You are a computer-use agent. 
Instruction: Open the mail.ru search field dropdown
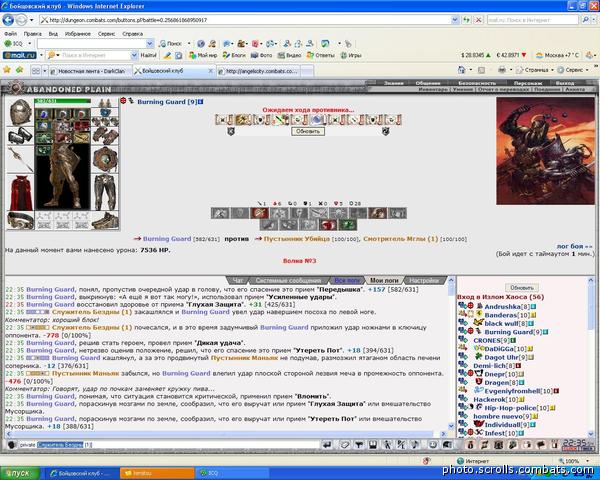click(x=134, y=56)
